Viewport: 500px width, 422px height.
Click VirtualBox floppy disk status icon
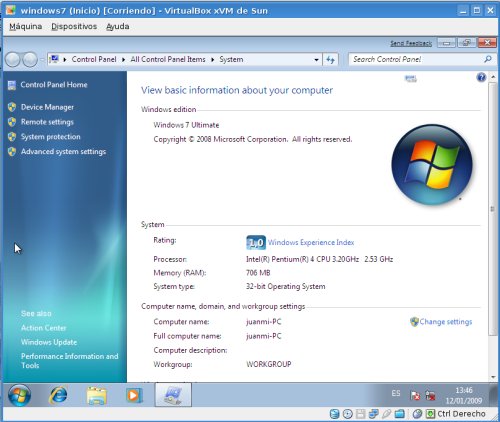[x=360, y=414]
